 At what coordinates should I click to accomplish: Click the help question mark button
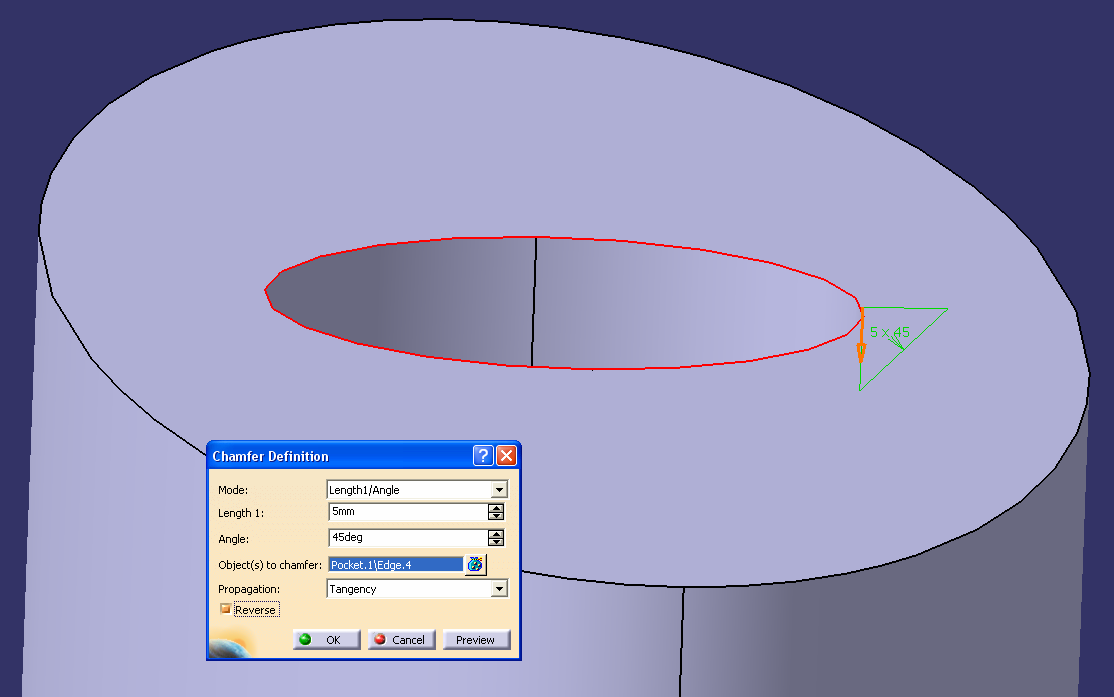tap(483, 455)
